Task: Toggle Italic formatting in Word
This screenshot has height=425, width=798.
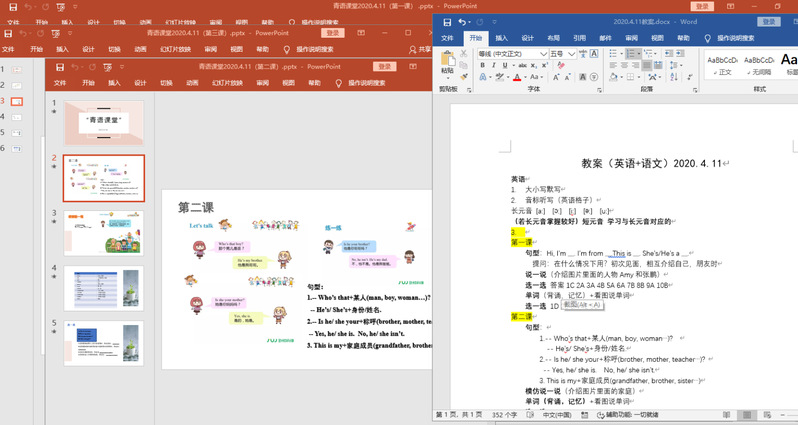Action: 493,66
